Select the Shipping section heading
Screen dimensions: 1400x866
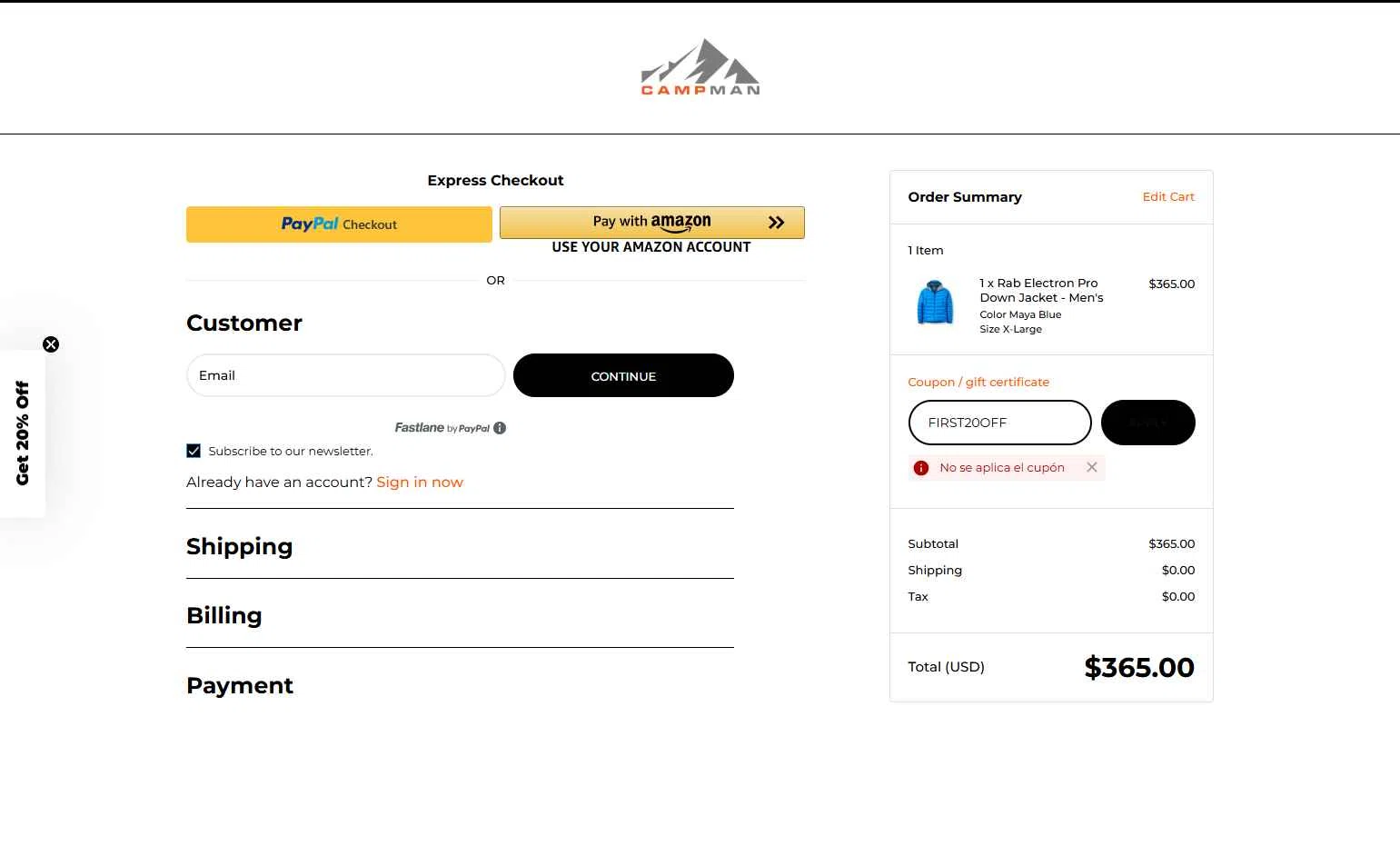pos(240,546)
